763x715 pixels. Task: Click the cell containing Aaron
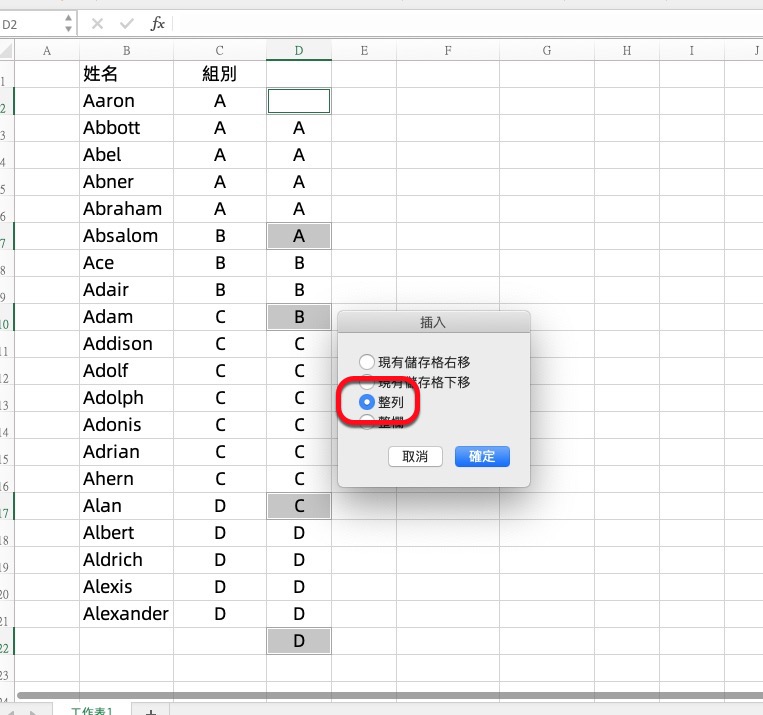[x=127, y=101]
